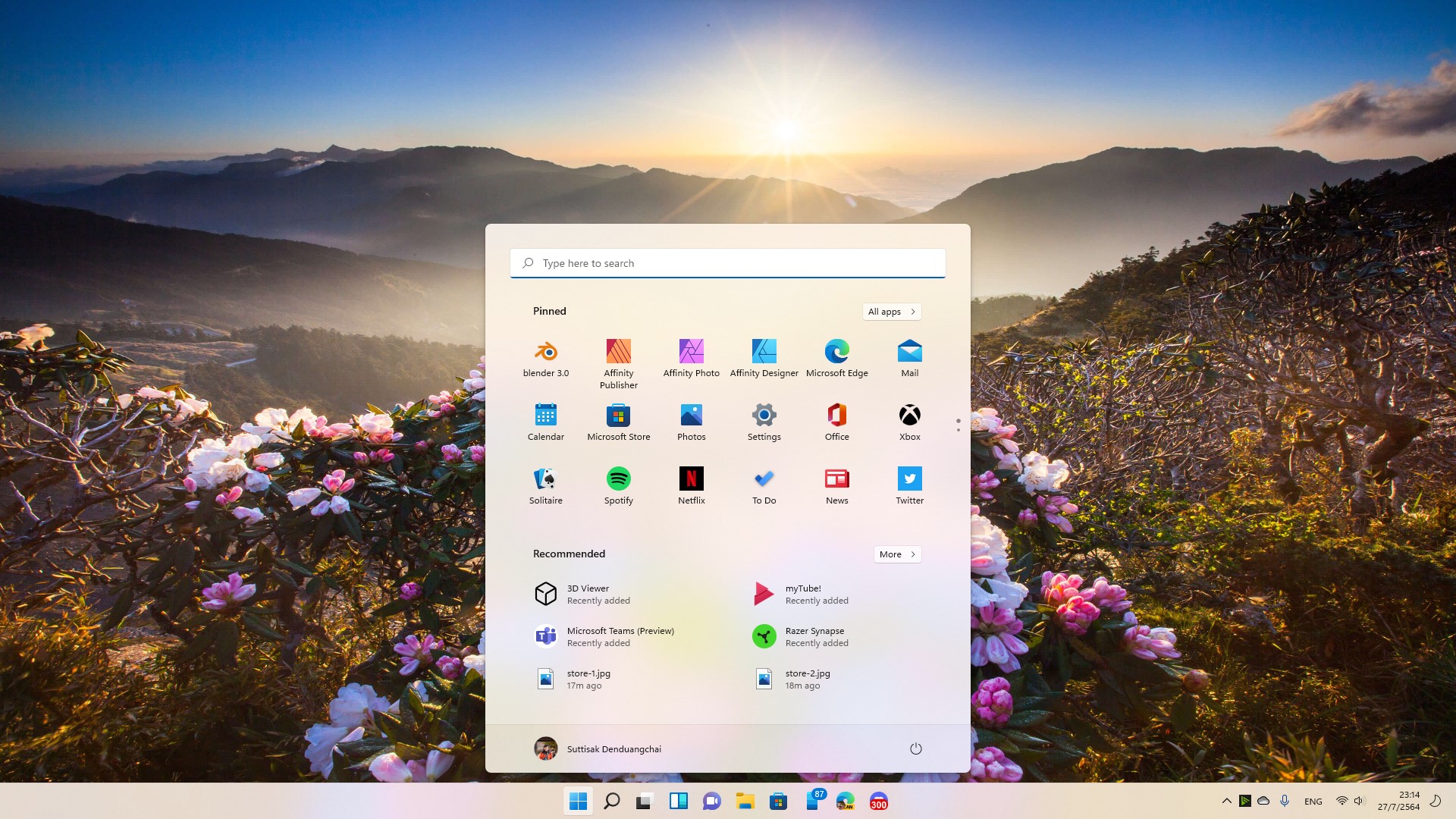The image size is (1456, 819).
Task: Open focus assist moon icon
Action: click(x=1436, y=801)
